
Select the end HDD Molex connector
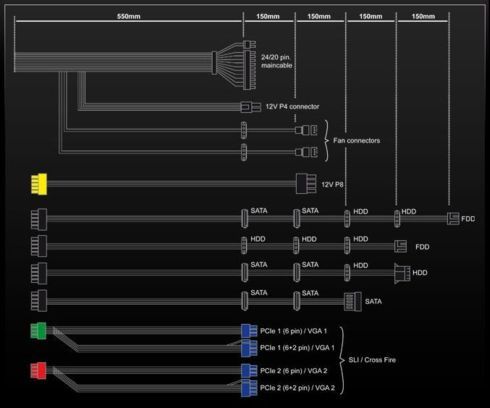[402, 273]
